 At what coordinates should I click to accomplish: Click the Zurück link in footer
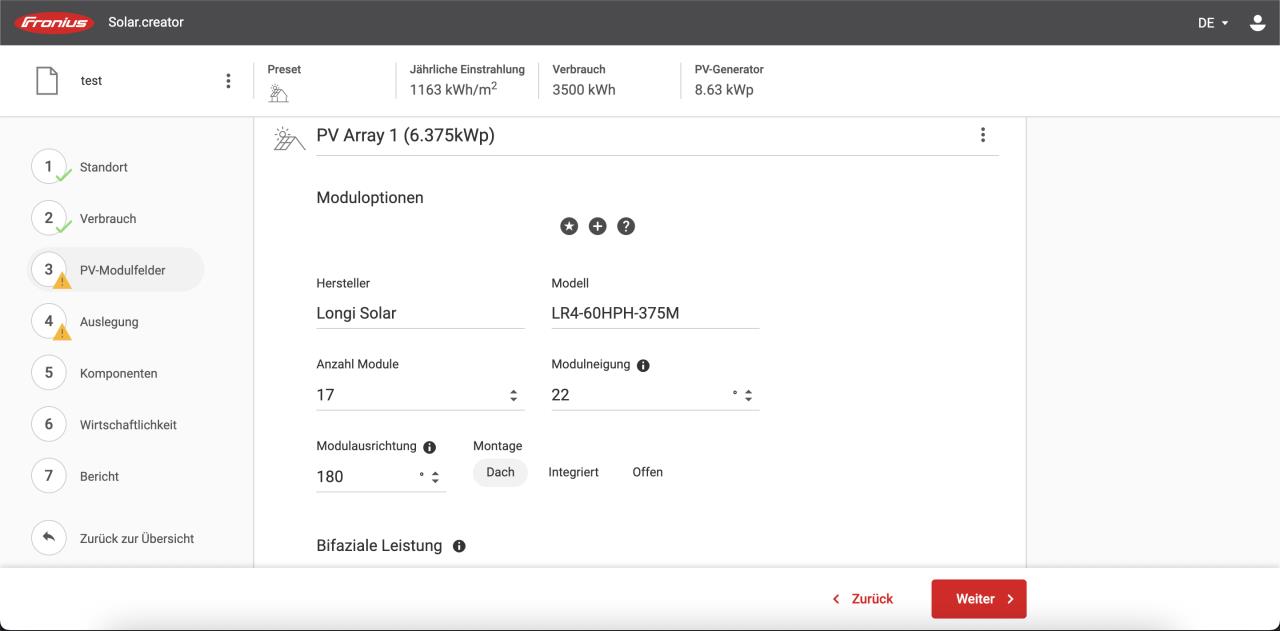coord(863,599)
